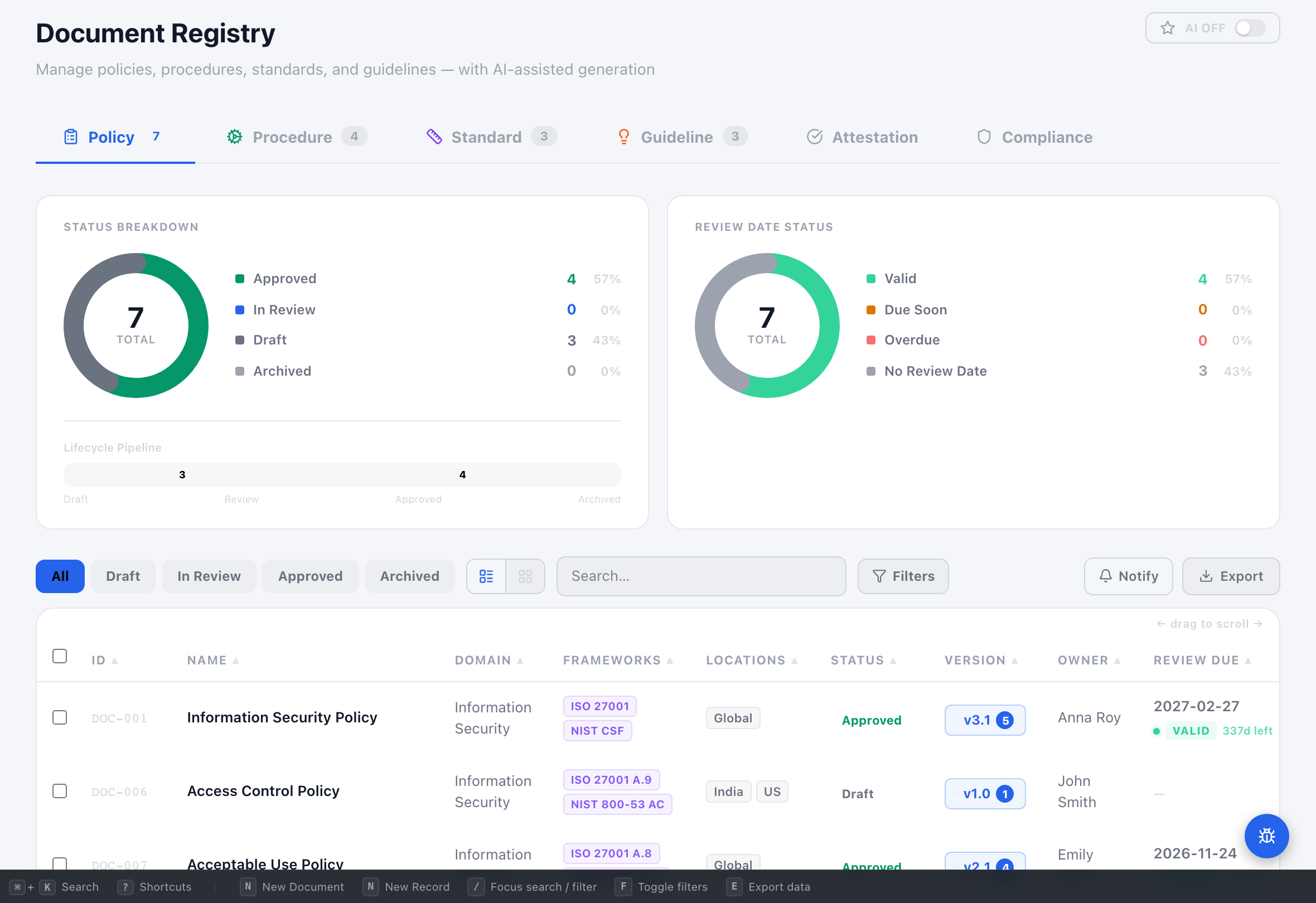
Task: Click the Lifecycle Pipeline progress bar
Action: click(342, 475)
